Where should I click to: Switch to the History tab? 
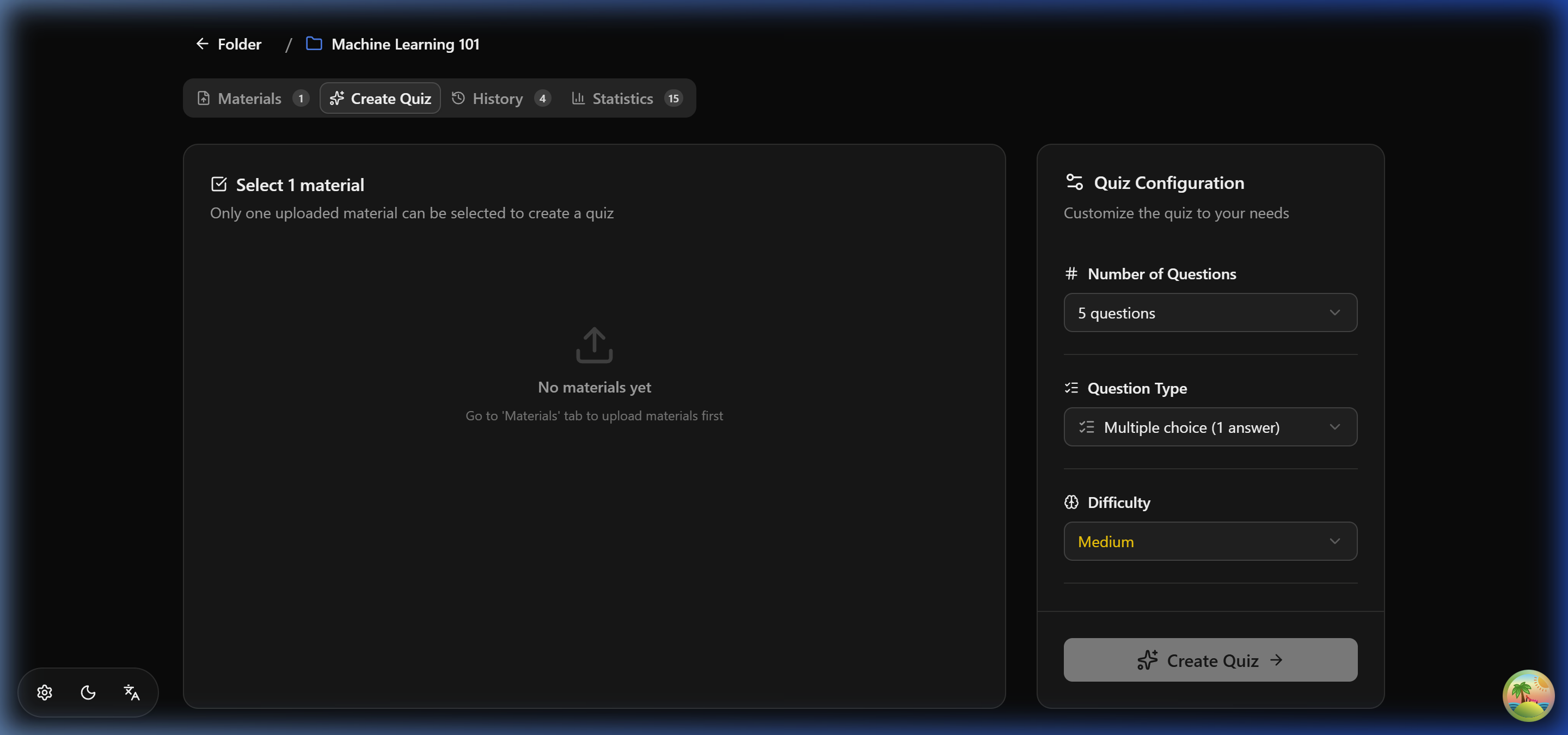point(497,98)
